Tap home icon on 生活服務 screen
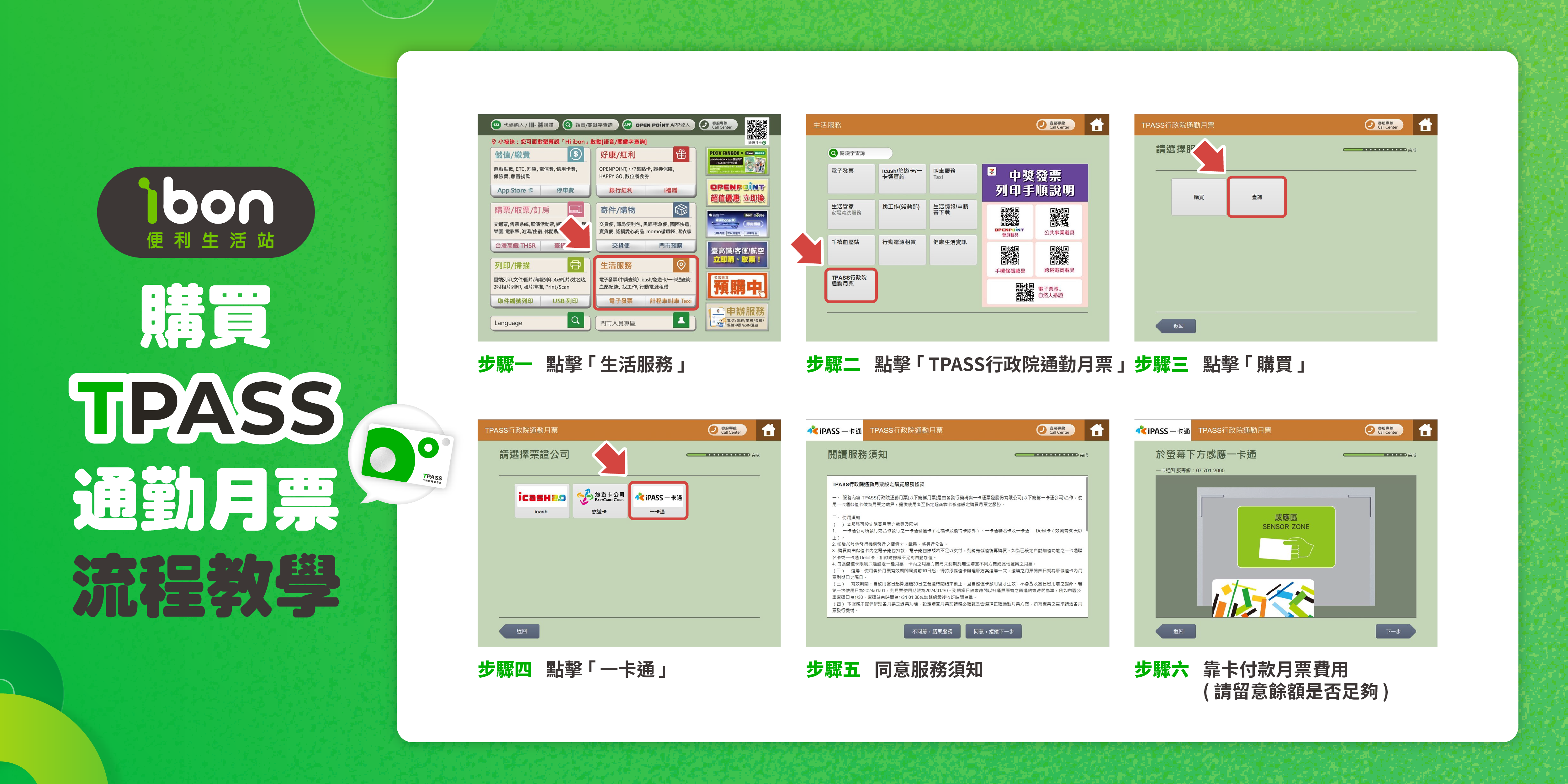This screenshot has height=784, width=1568. coord(1097,125)
